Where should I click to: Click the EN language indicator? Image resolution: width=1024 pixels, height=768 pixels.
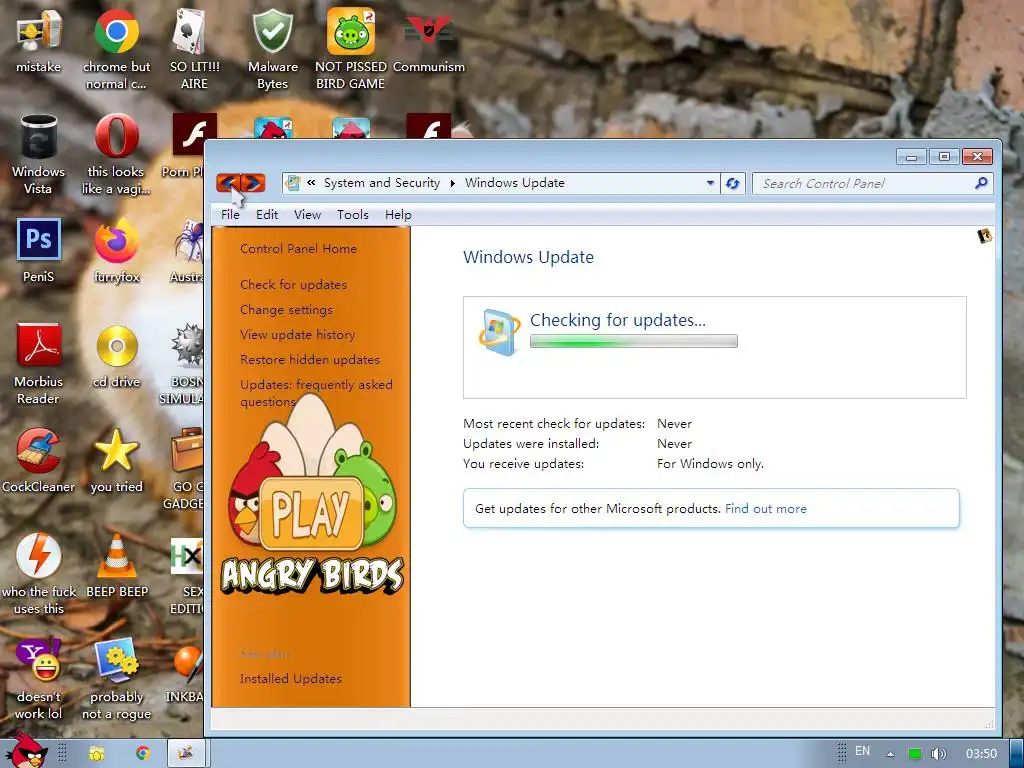coord(862,751)
